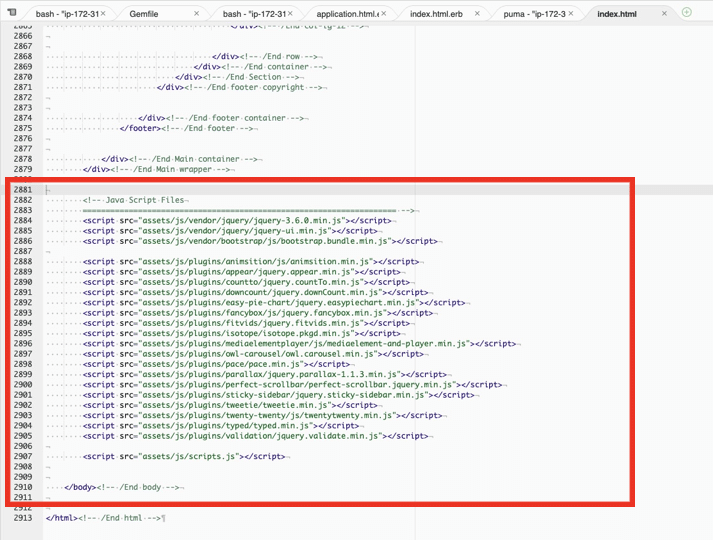This screenshot has height=540, width=713.
Task: Close the bash tab just after Gemfile
Action: coord(290,14)
